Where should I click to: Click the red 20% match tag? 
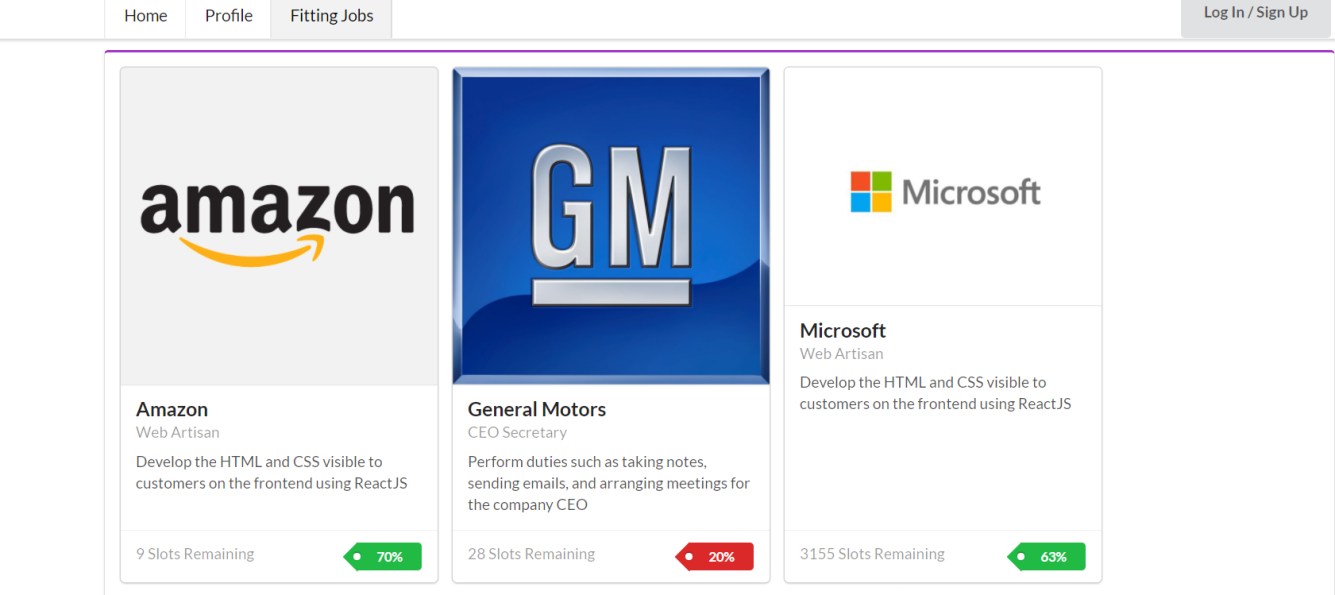tap(715, 557)
